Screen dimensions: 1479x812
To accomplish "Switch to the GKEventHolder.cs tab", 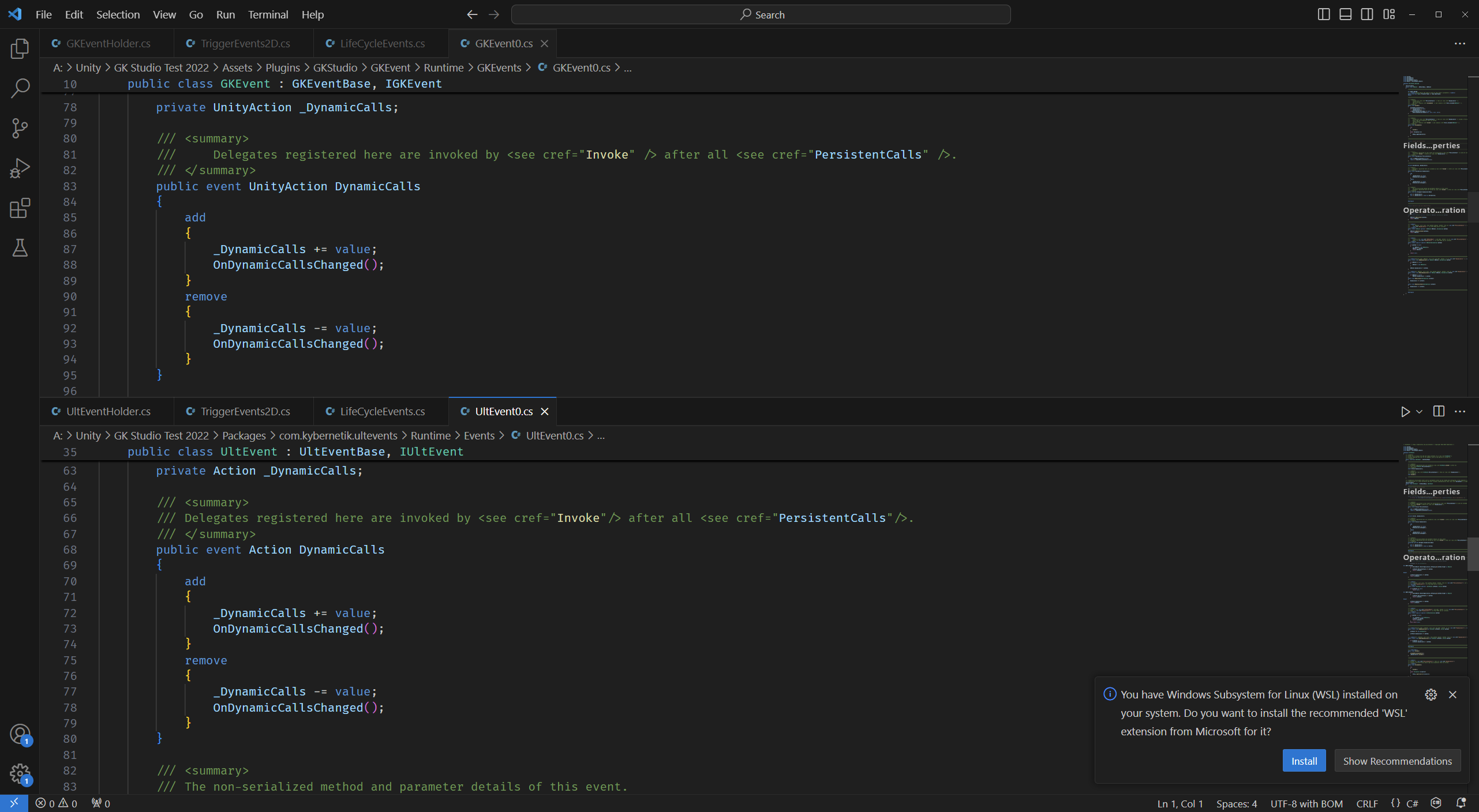I will (107, 43).
